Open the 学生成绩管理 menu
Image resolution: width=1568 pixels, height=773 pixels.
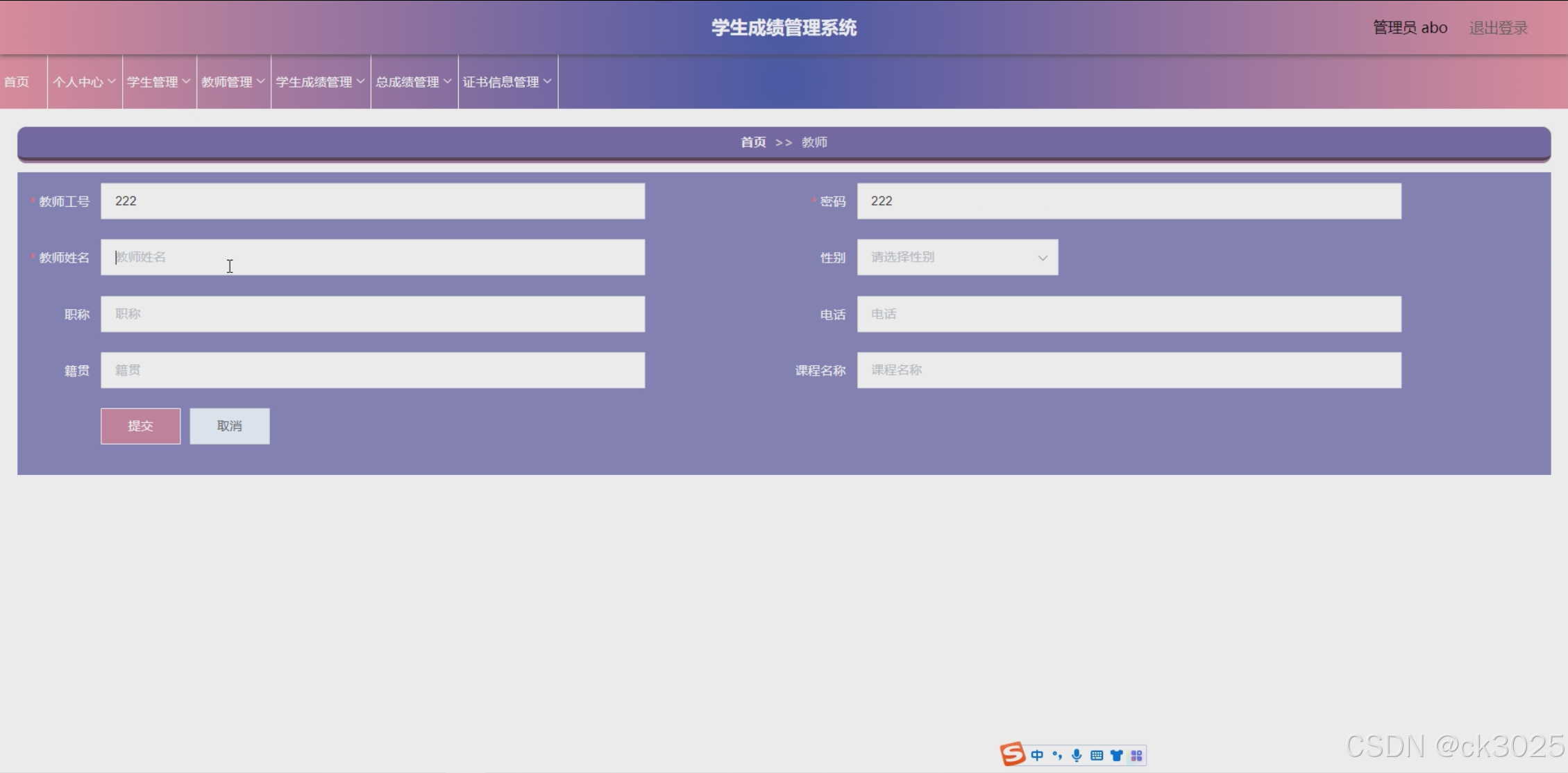click(x=320, y=82)
